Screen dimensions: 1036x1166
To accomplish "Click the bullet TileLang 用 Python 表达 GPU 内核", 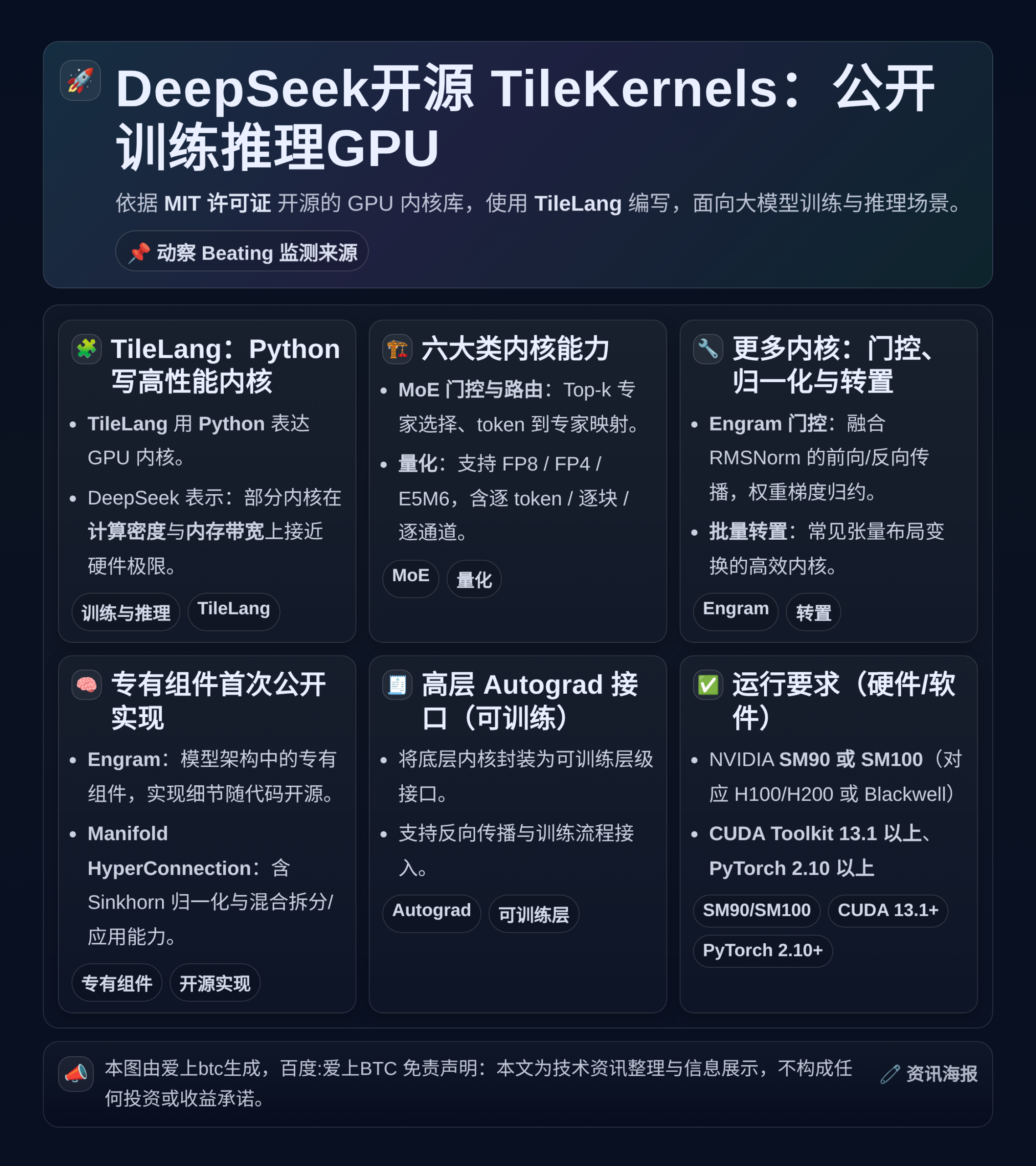I will click(x=199, y=440).
